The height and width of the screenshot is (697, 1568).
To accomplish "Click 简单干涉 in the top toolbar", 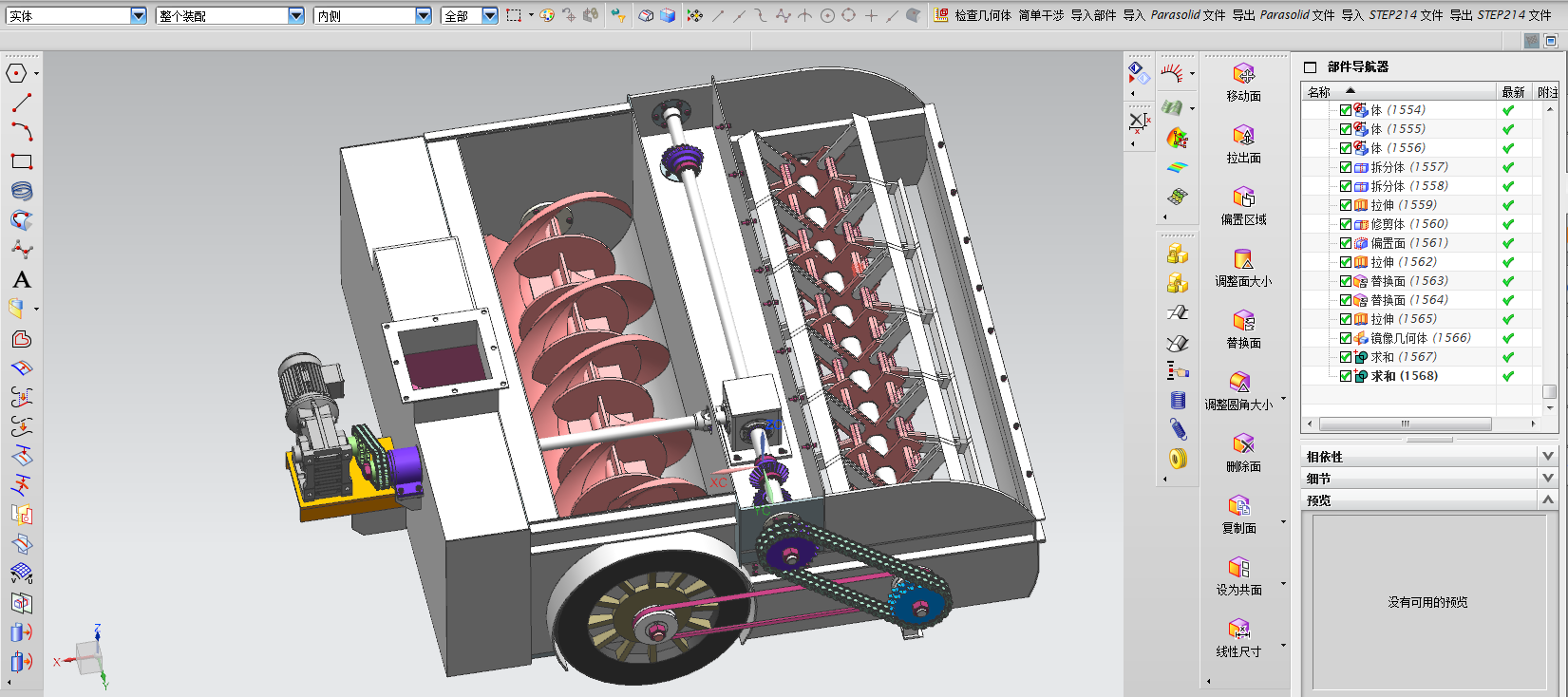I will tap(1041, 15).
